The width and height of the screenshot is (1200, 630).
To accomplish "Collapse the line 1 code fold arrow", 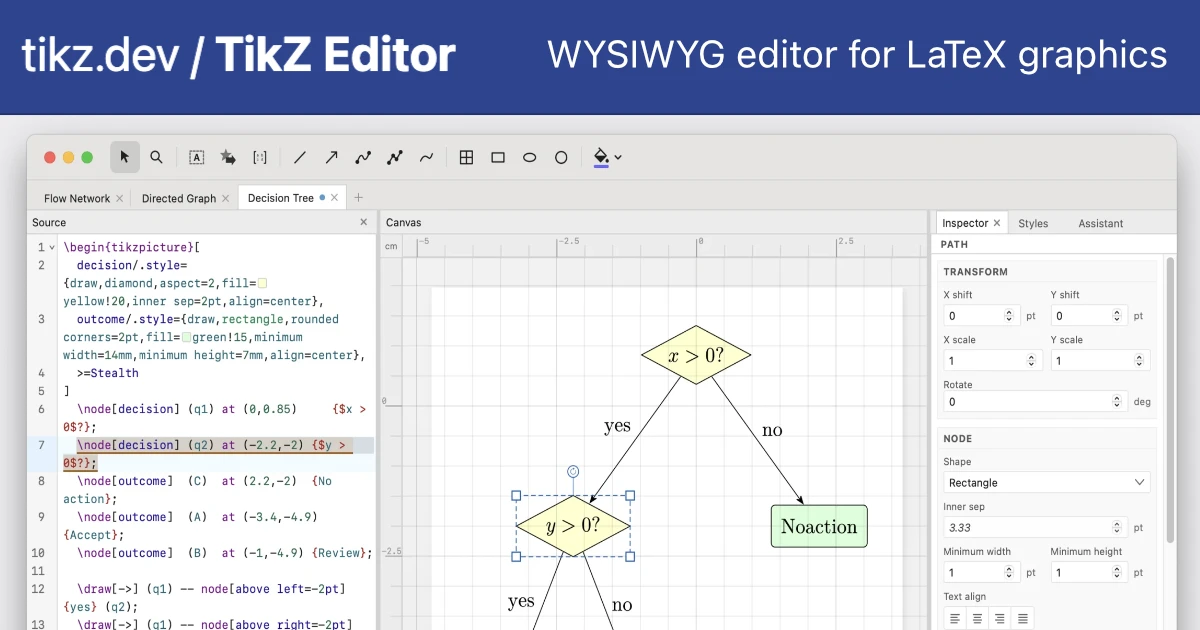I will 52,247.
